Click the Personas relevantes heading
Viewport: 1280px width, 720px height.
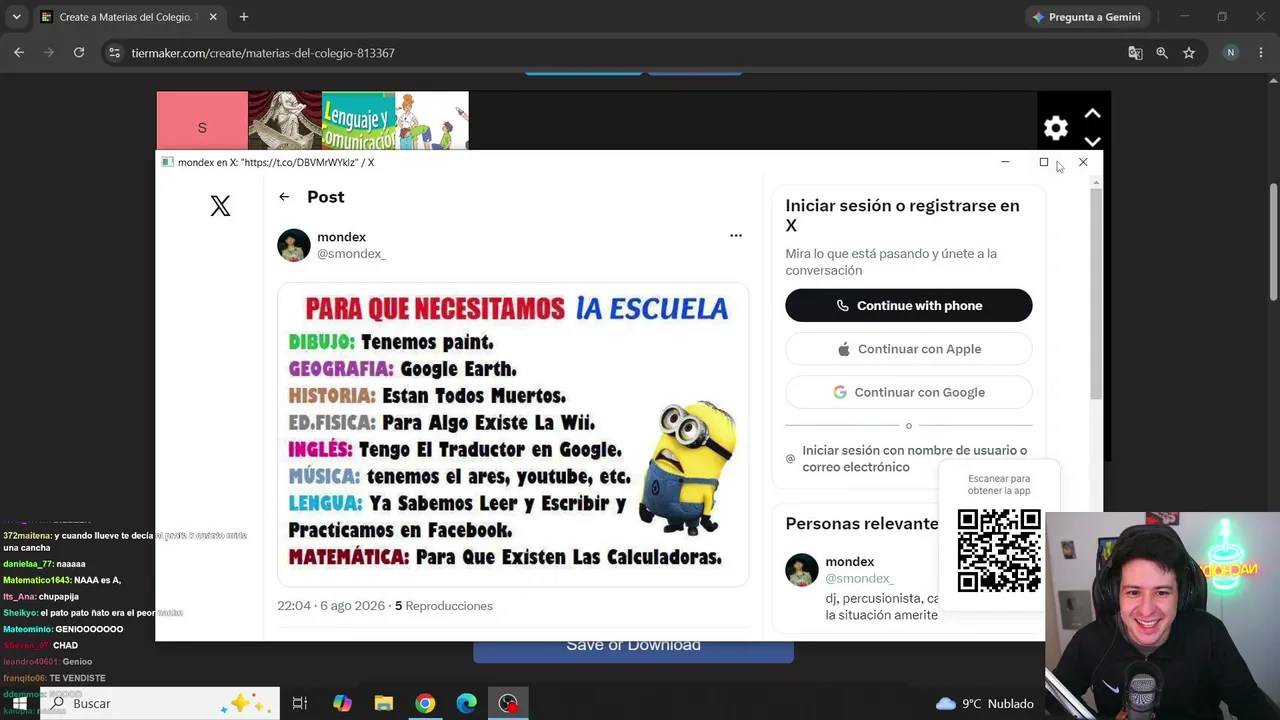(862, 523)
